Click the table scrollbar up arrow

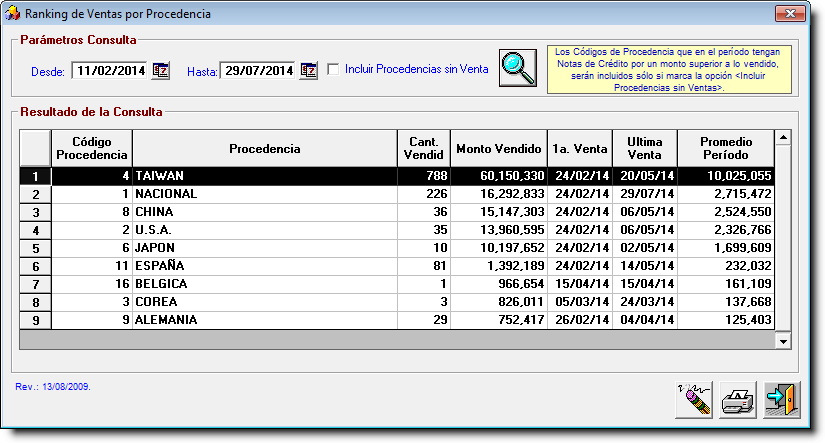[x=783, y=138]
